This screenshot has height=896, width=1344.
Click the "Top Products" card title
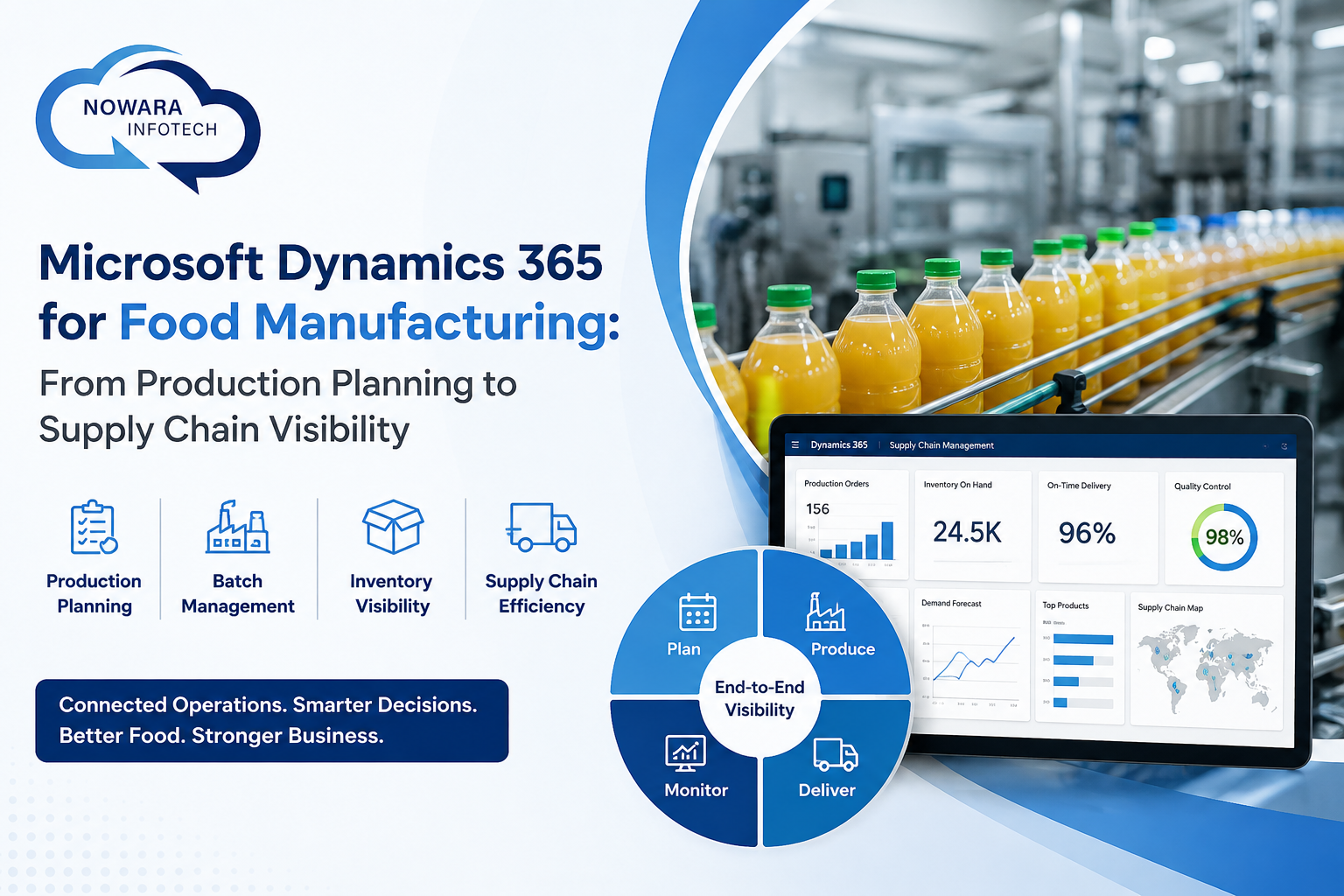click(x=1065, y=605)
